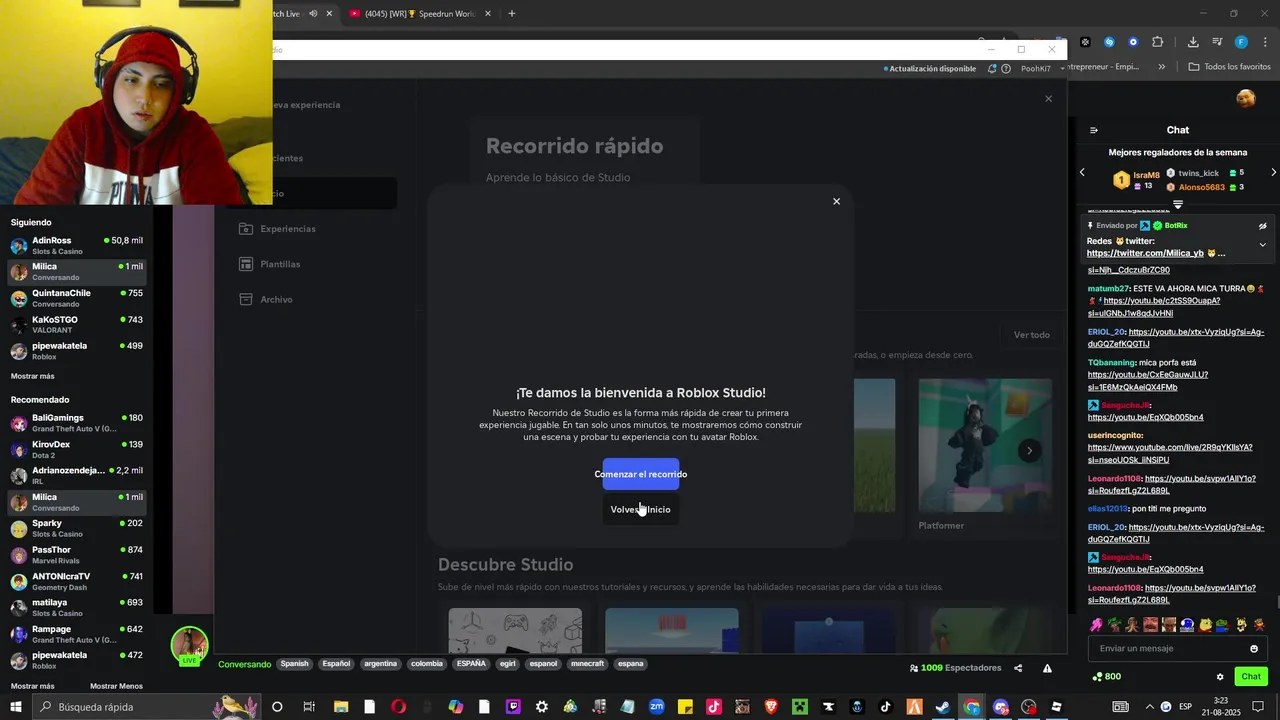
Task: Expand hidden bookmarks chevron
Action: [1161, 67]
